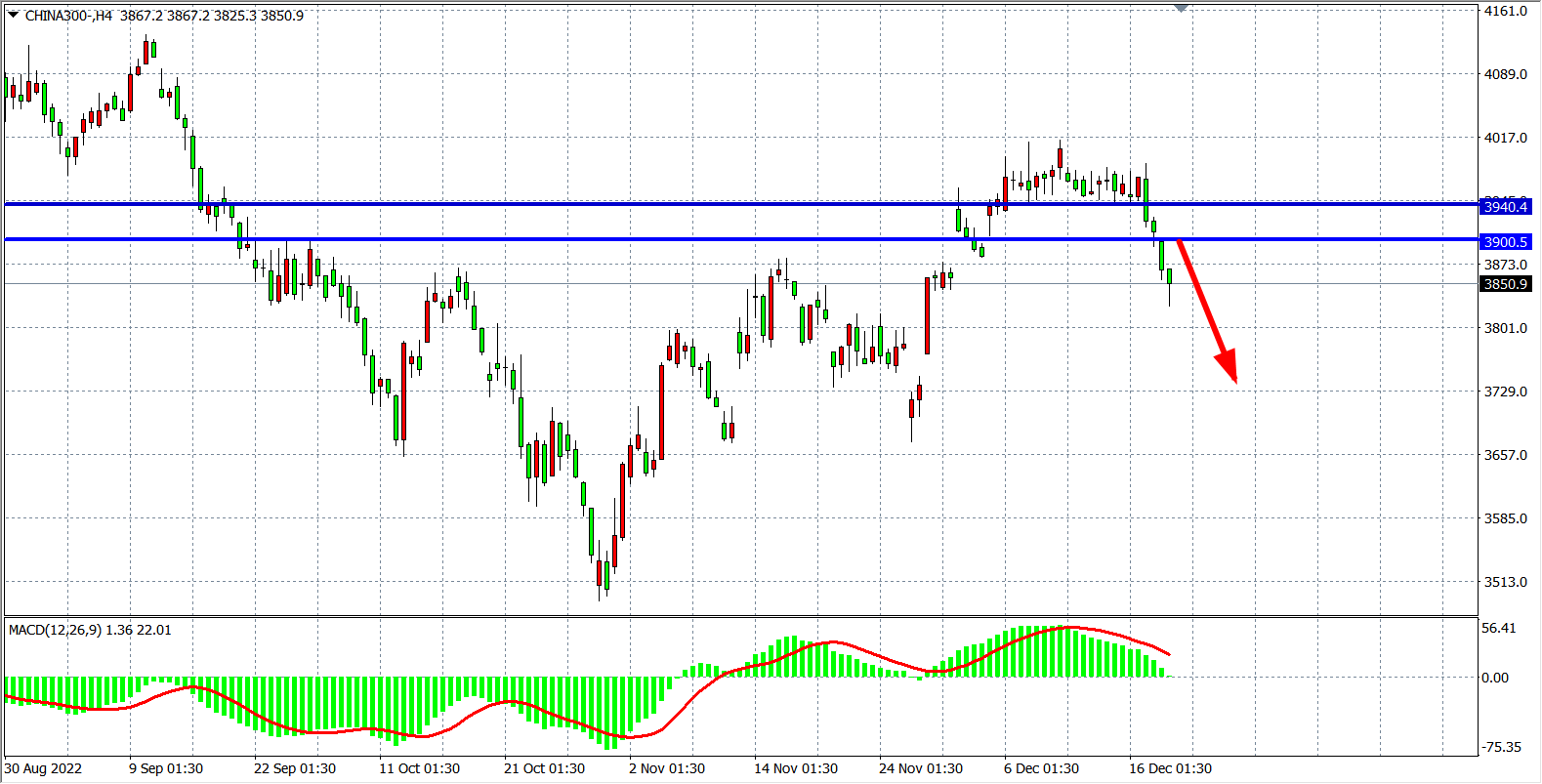Click the 30 Aug 2022 date label

click(44, 768)
